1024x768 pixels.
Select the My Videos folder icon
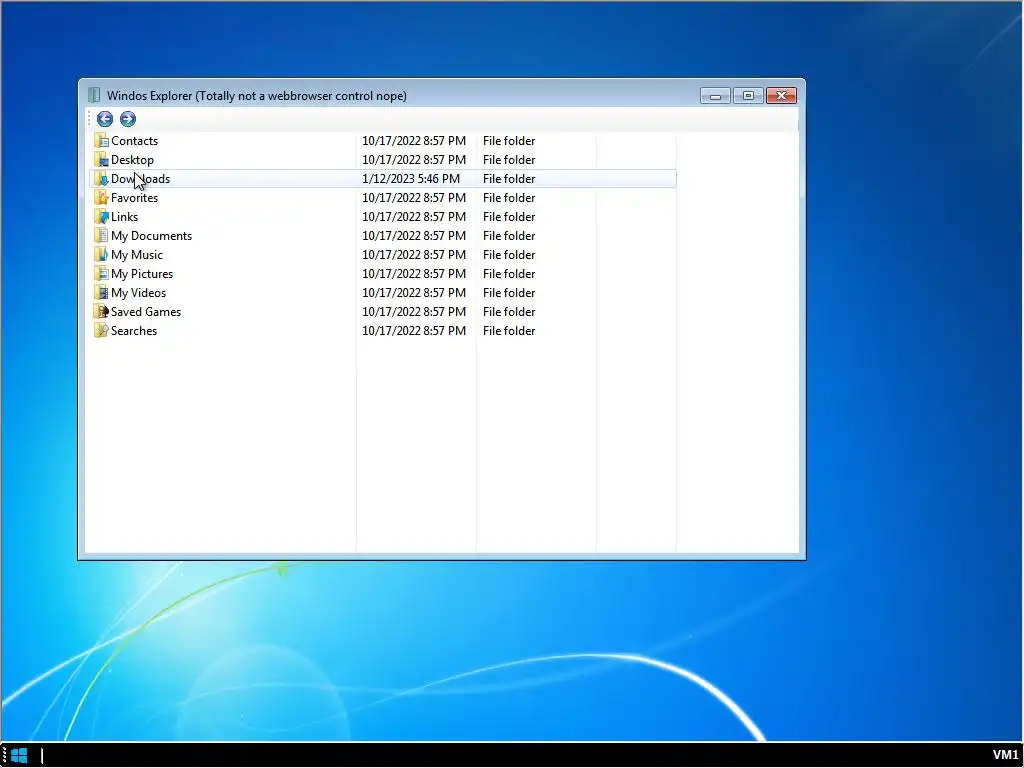click(101, 292)
